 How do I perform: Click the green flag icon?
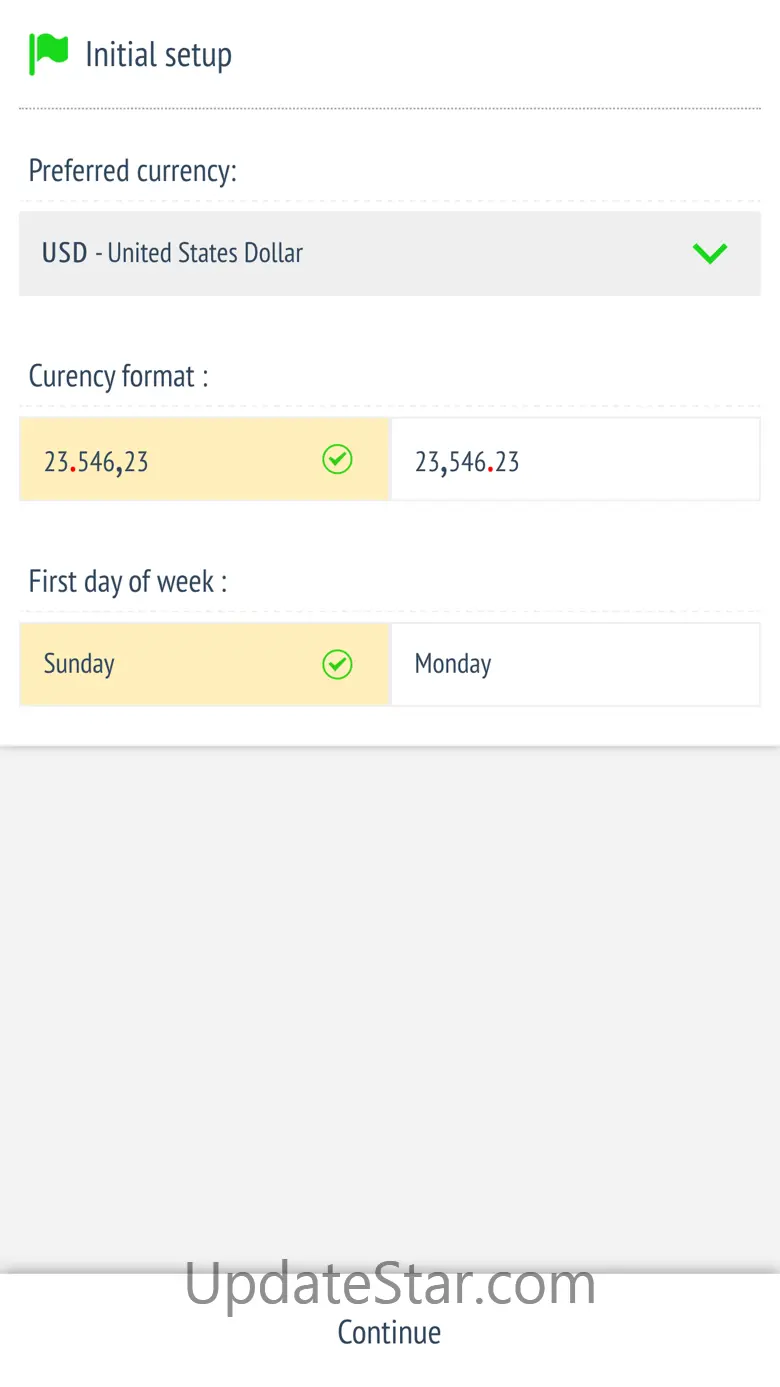(48, 54)
